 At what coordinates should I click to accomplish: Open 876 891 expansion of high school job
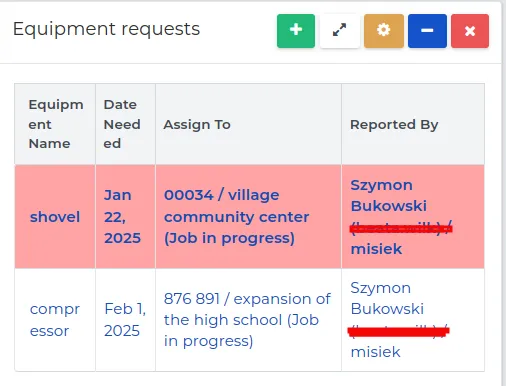pyautogui.click(x=247, y=320)
